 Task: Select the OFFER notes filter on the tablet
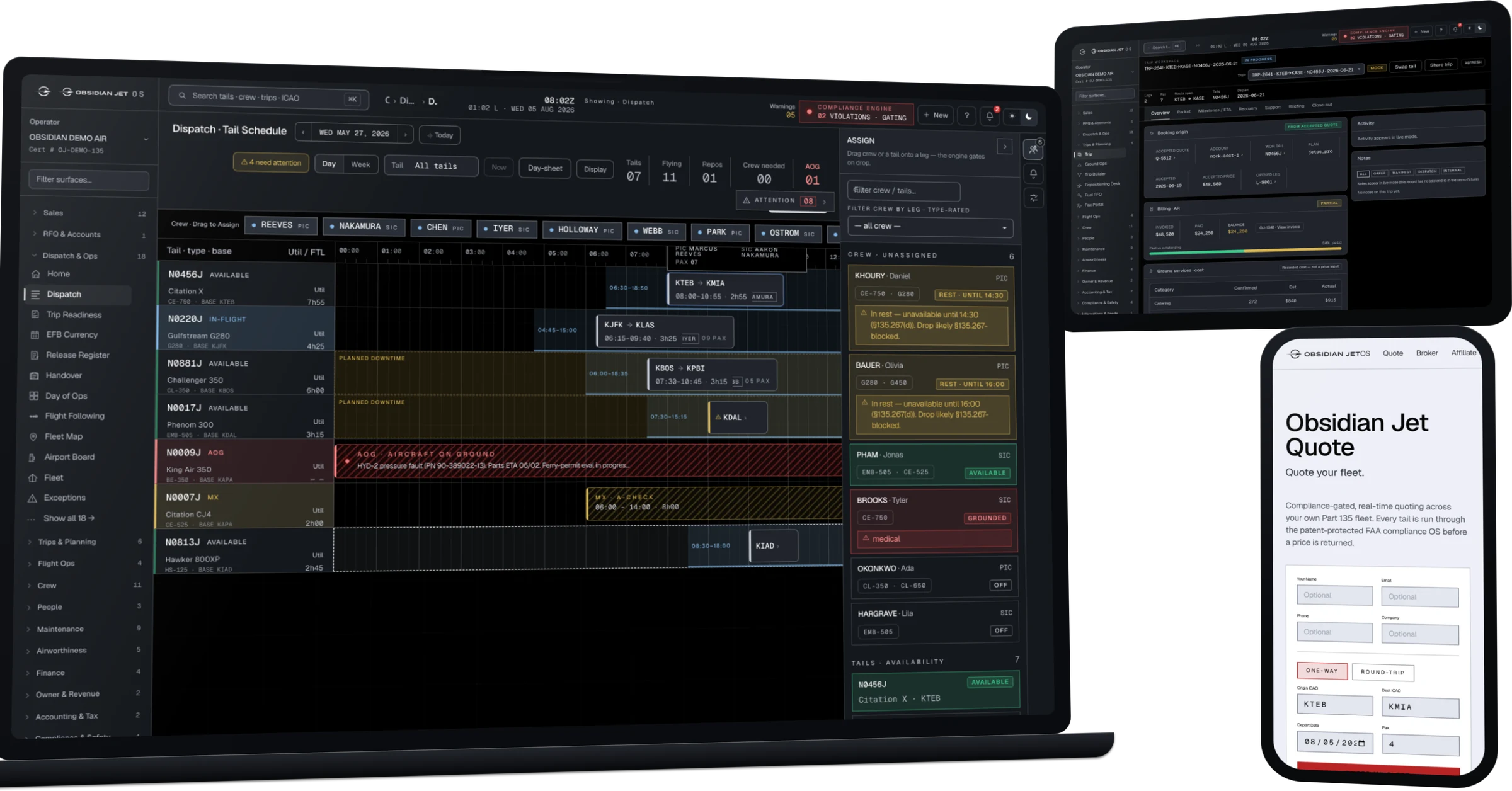pyautogui.click(x=1379, y=173)
